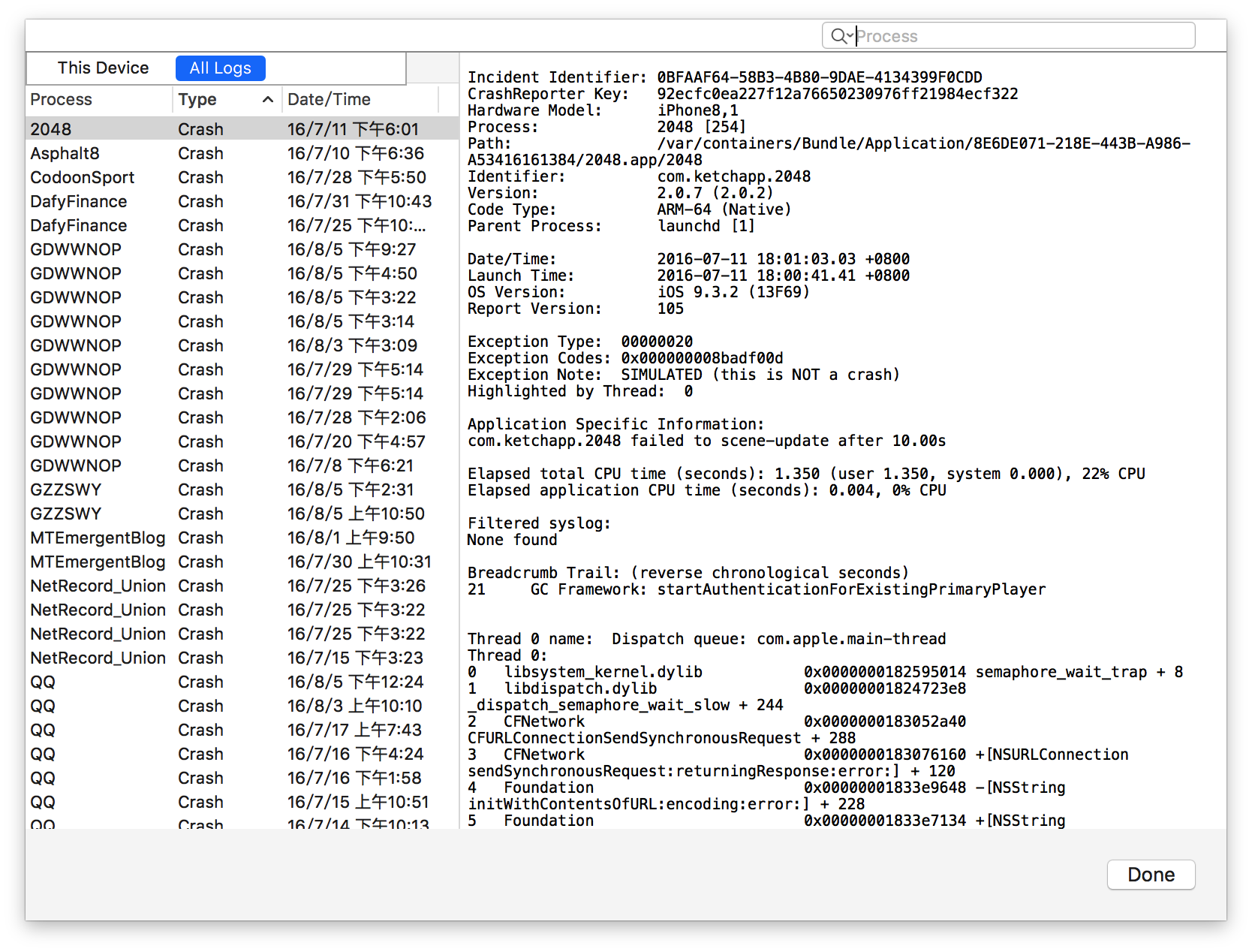Screen dimensions: 1252x952
Task: Select QQ log from 16/7/17 上午7:43
Action: pos(242,730)
